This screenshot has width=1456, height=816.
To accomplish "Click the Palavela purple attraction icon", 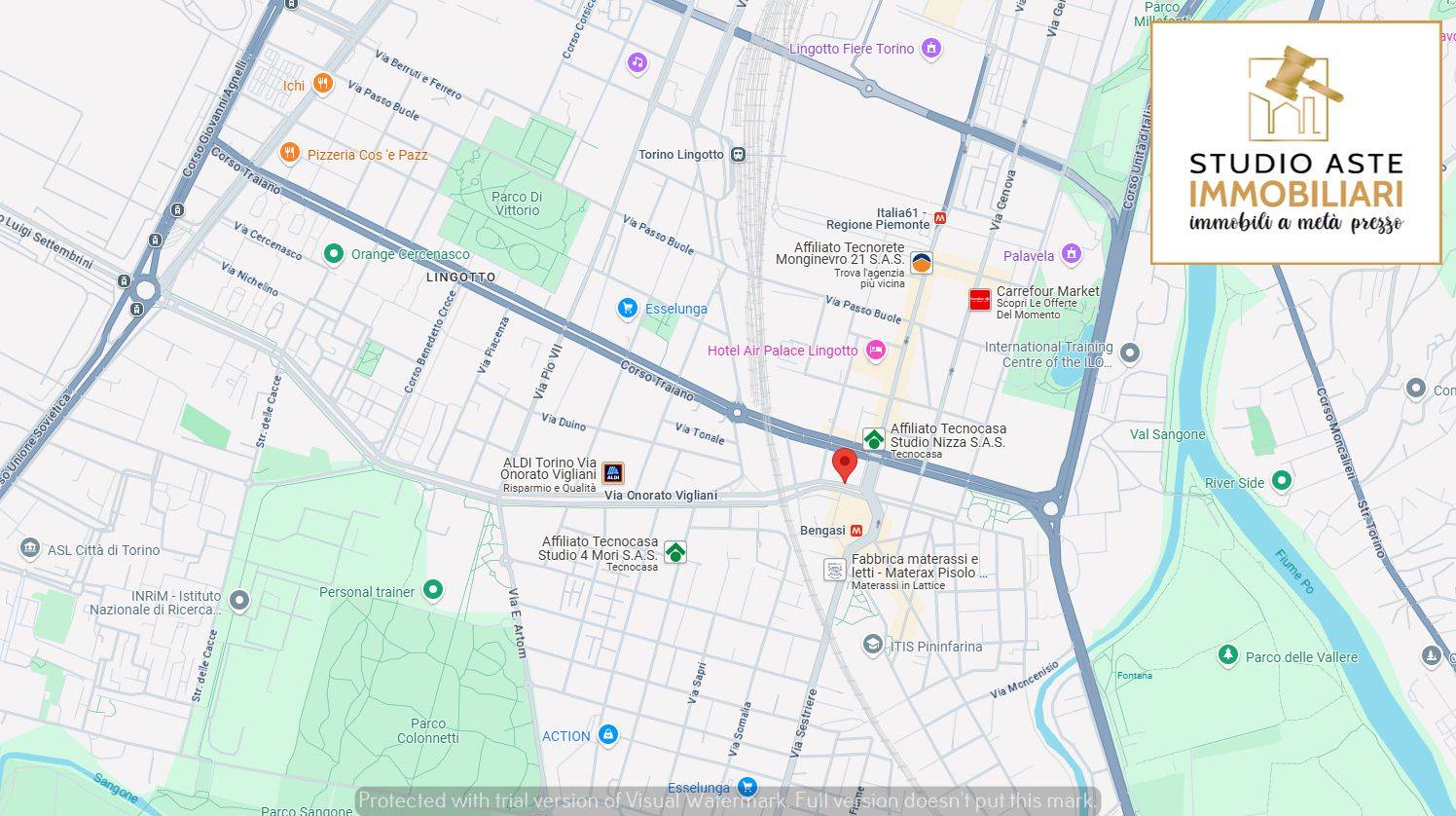I will pyautogui.click(x=1072, y=254).
